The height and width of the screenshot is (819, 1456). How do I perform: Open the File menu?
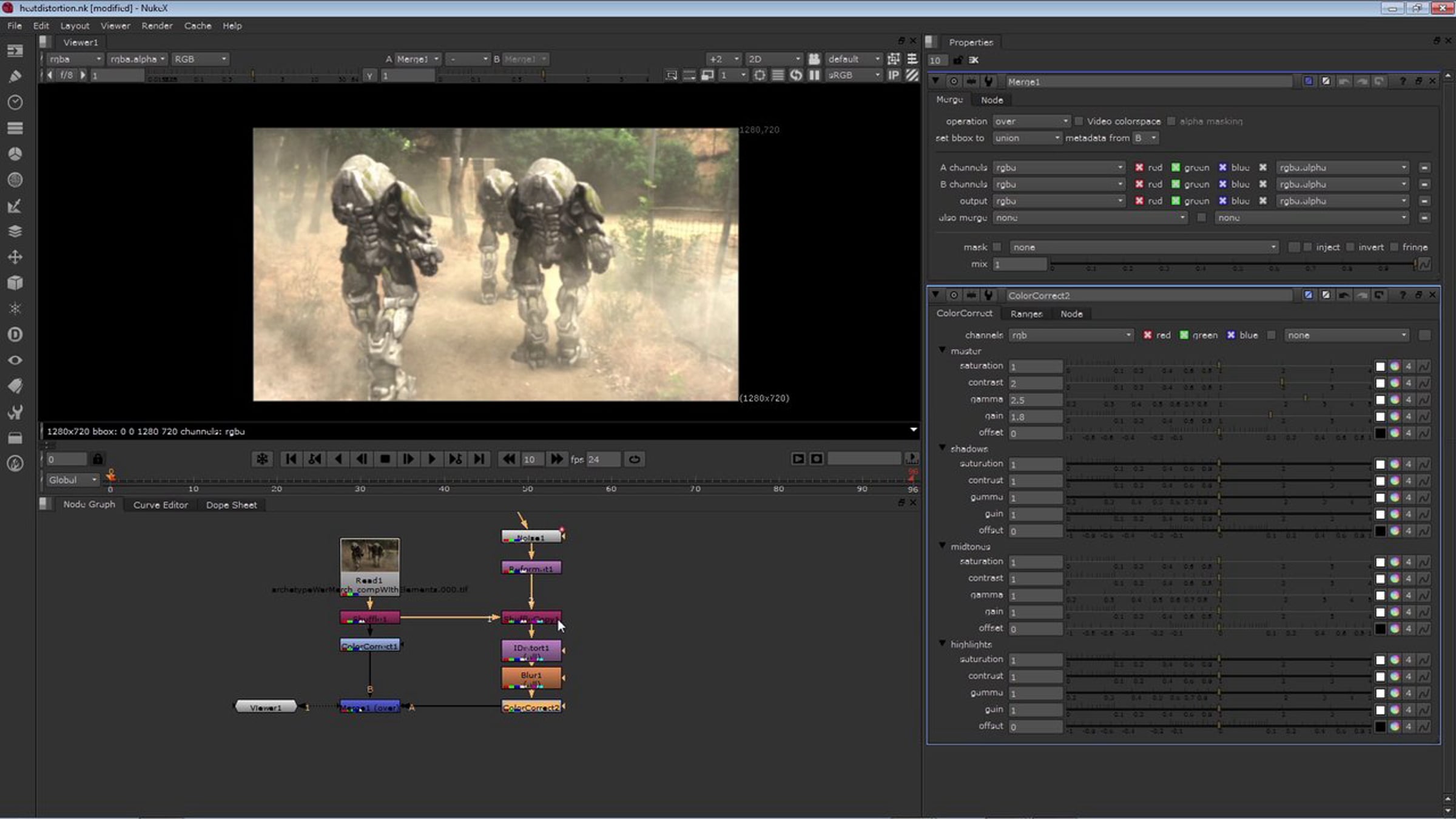(x=15, y=25)
